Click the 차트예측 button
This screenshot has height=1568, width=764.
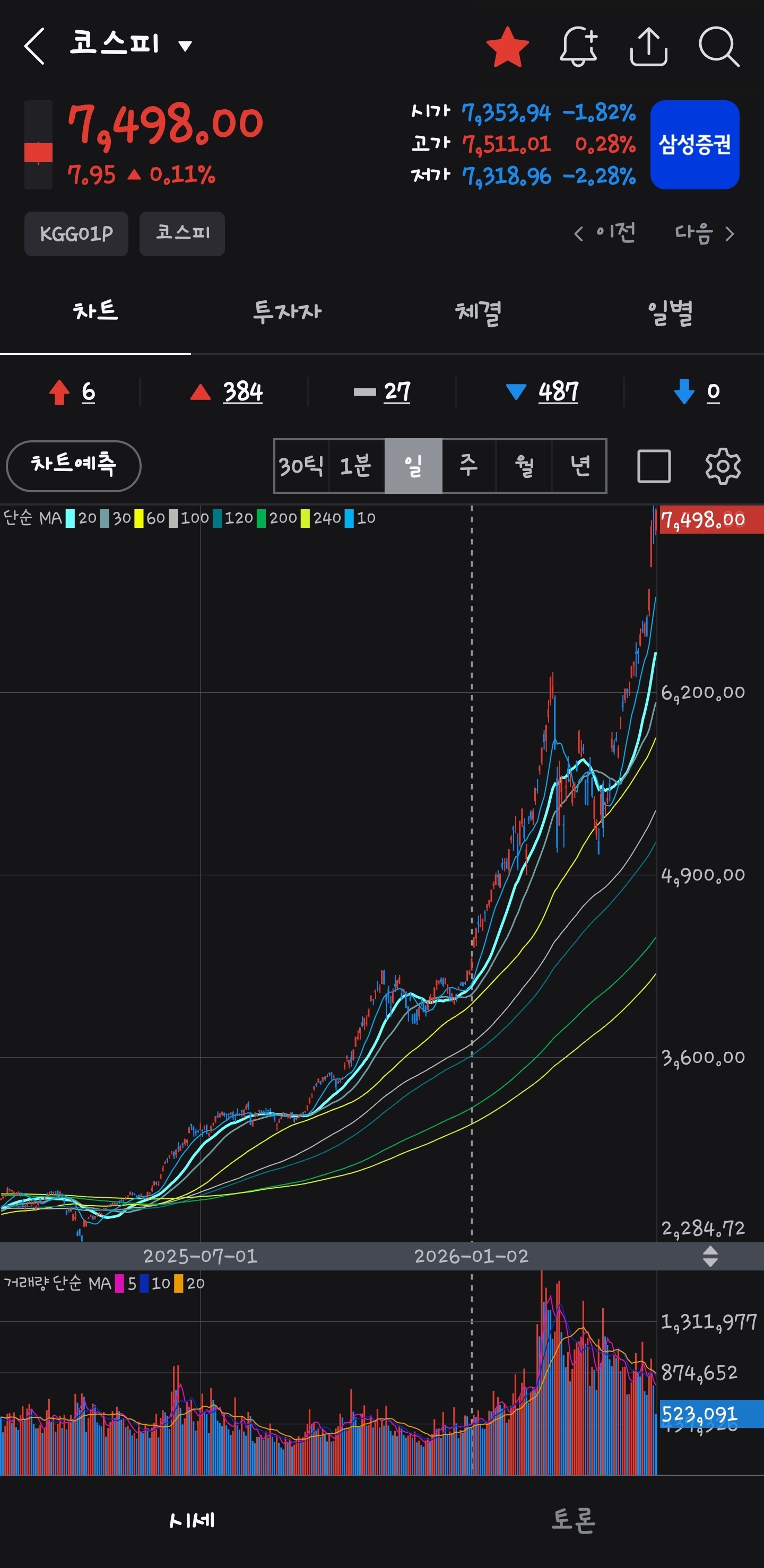click(74, 466)
